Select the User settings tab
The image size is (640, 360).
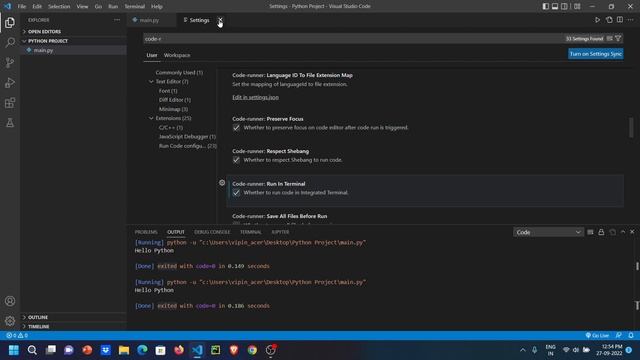pos(152,55)
